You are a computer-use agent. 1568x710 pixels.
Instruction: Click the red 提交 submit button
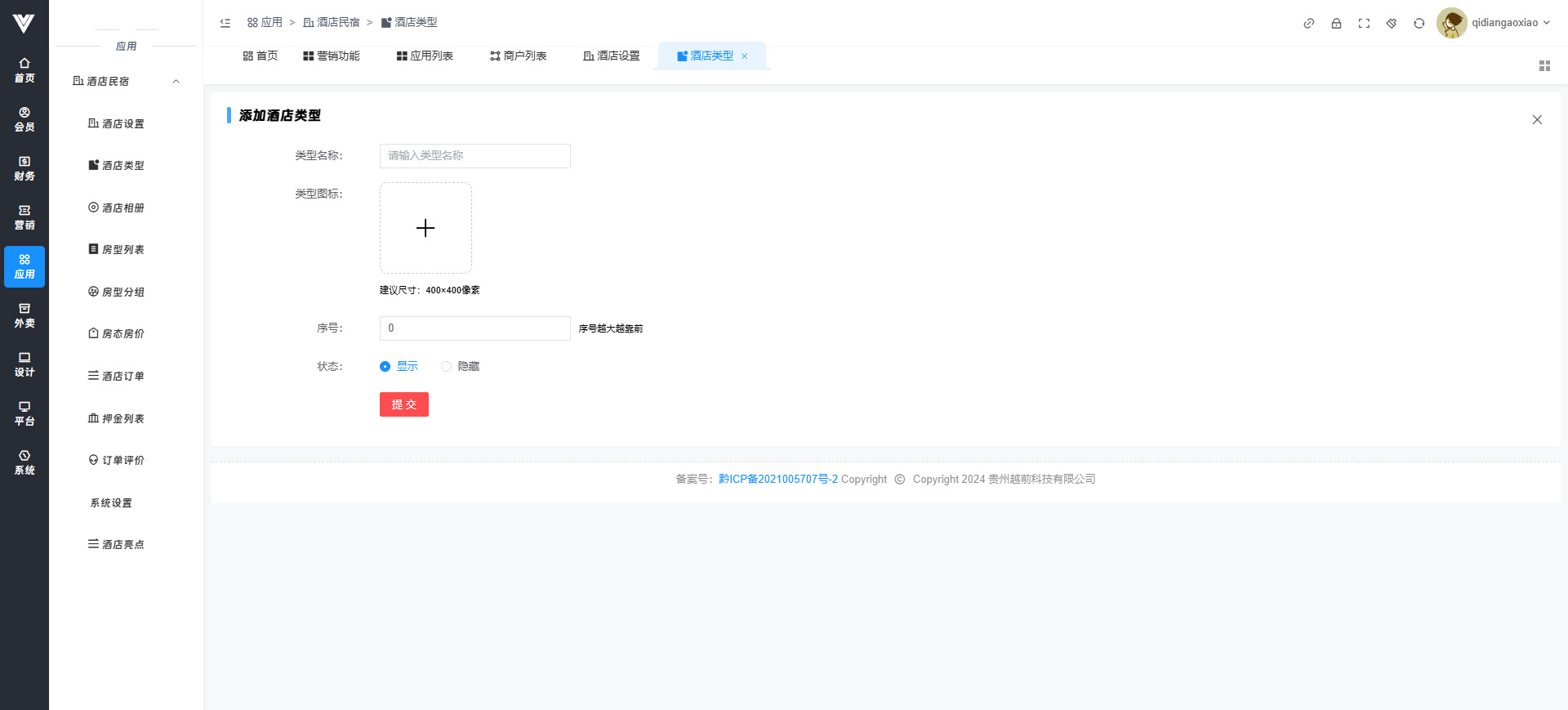[x=403, y=404]
